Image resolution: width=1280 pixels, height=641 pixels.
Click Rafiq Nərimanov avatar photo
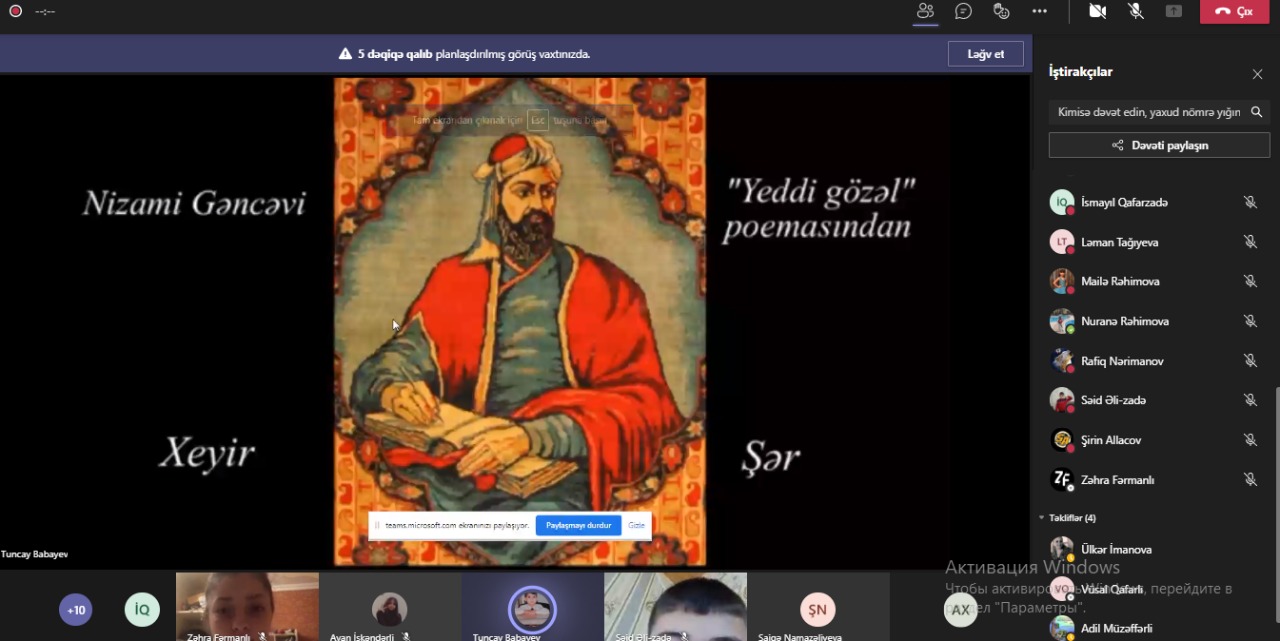coord(1062,361)
